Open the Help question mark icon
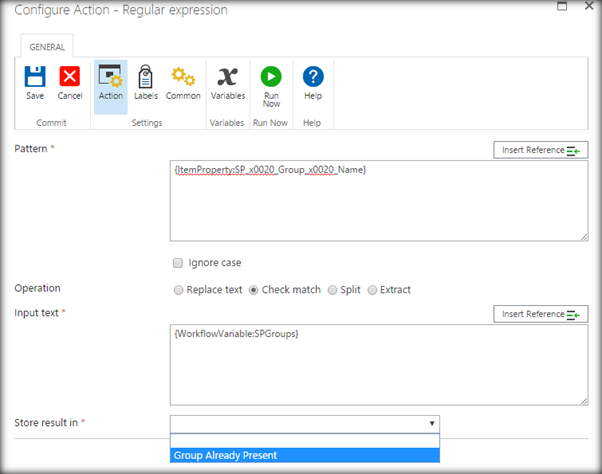This screenshot has height=474, width=602. pos(313,76)
